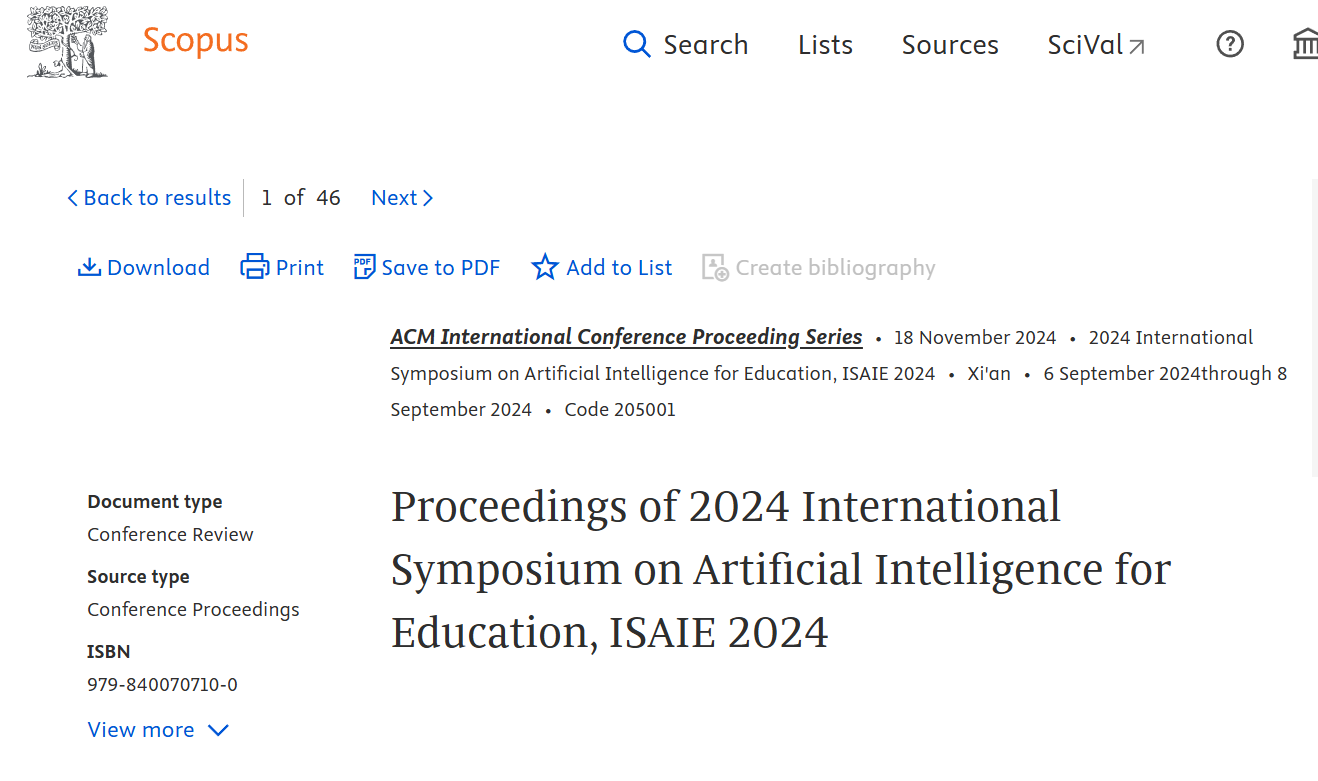Expand View more details
1318x781 pixels.
pos(158,730)
